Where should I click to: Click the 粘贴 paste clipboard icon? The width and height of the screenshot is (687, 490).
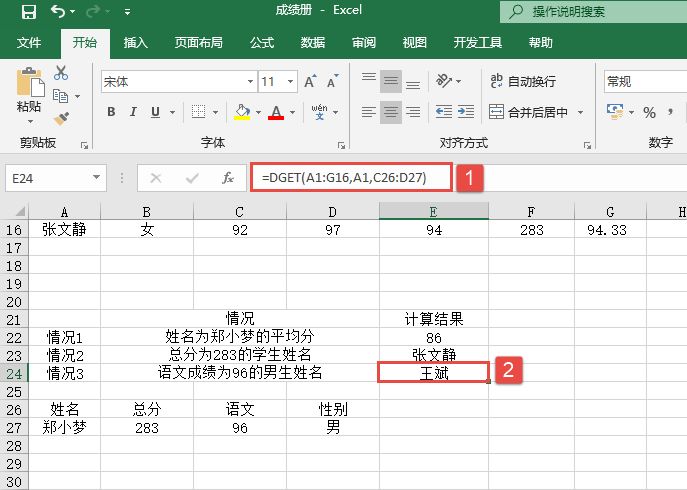30,82
